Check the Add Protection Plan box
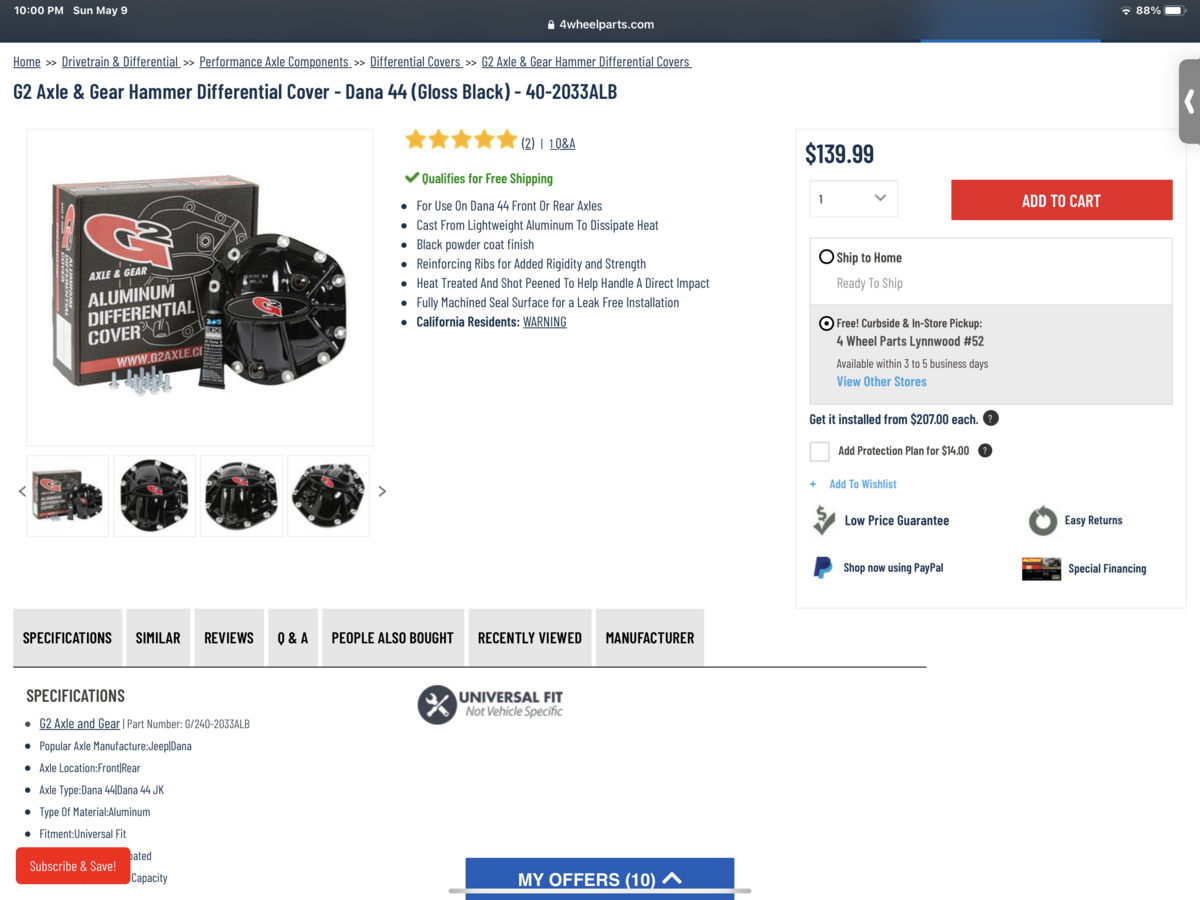 point(820,451)
